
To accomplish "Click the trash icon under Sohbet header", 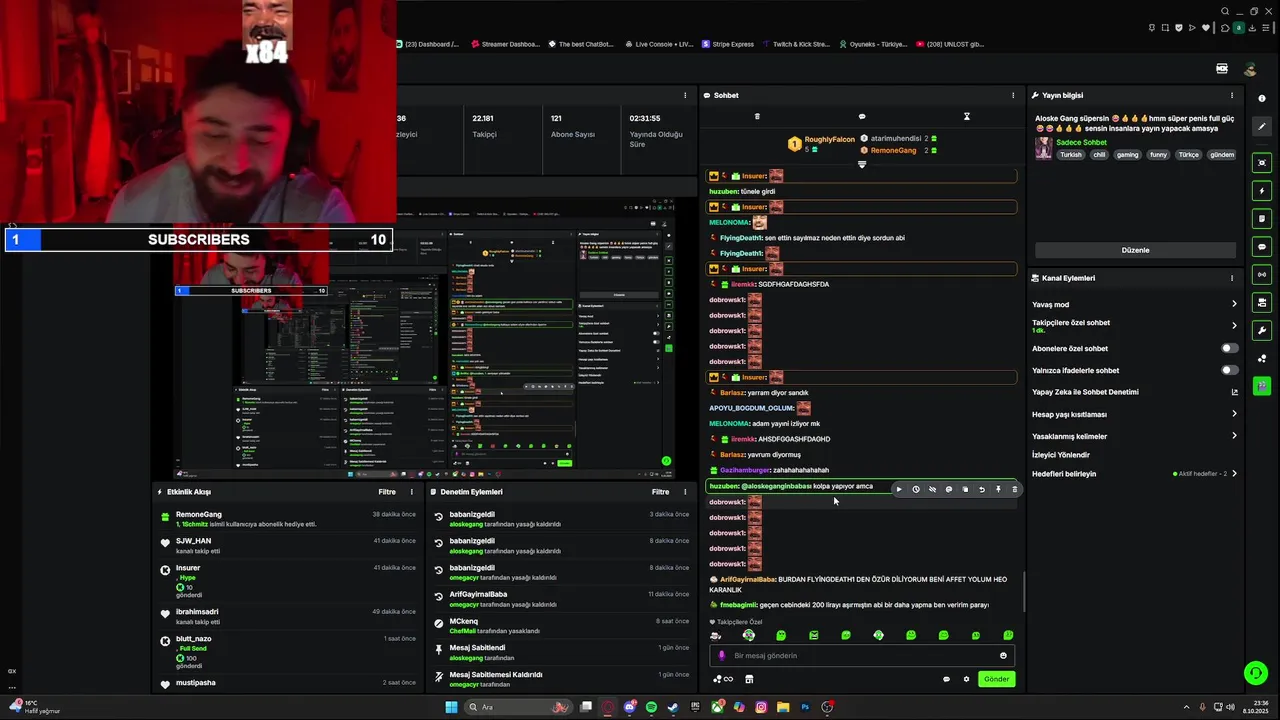I will (757, 117).
